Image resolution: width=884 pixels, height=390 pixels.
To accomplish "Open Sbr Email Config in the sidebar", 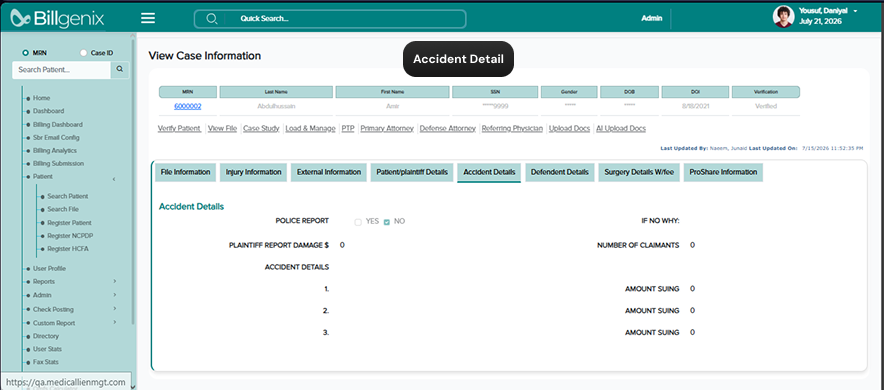I will tap(56, 138).
